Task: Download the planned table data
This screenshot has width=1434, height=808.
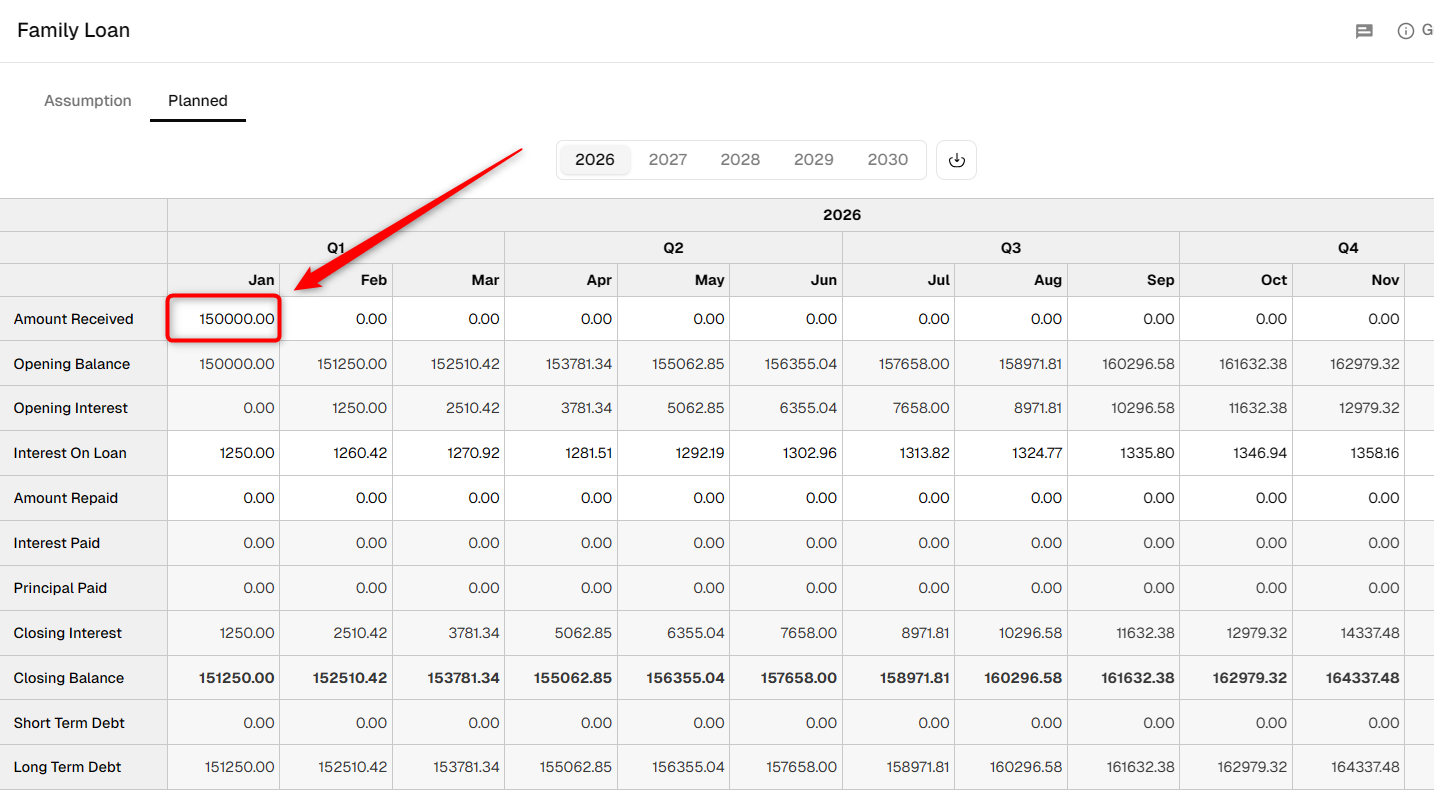Action: [956, 160]
